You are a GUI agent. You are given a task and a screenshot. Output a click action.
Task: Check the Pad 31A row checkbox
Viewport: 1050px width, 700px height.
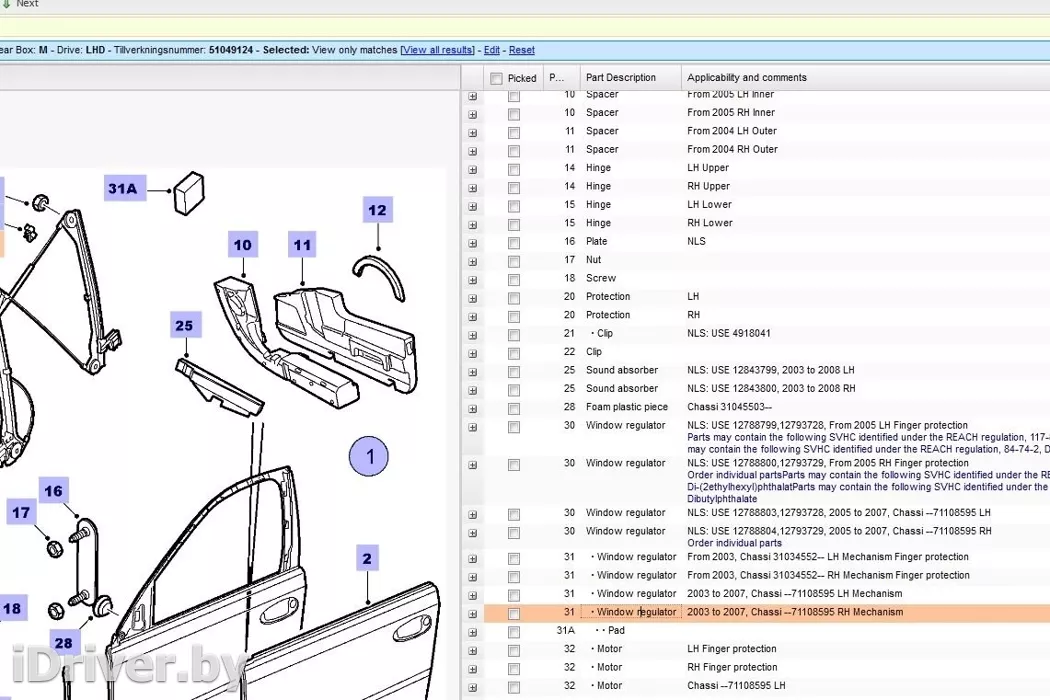tap(514, 632)
